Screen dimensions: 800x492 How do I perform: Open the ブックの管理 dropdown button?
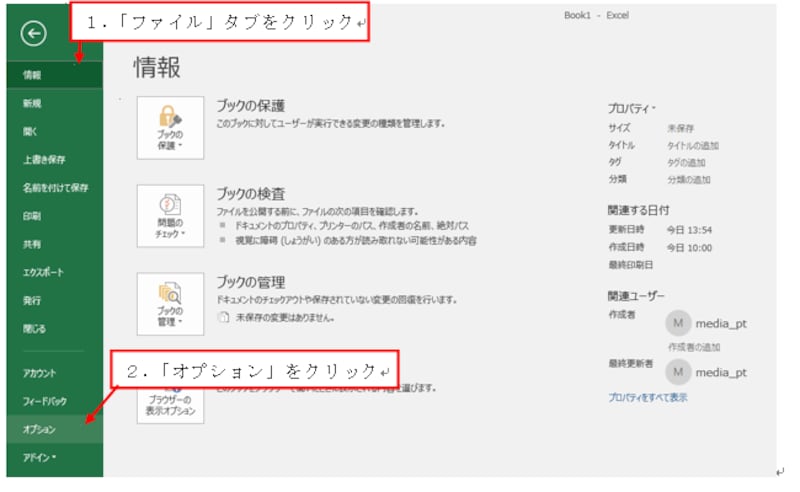click(x=170, y=304)
